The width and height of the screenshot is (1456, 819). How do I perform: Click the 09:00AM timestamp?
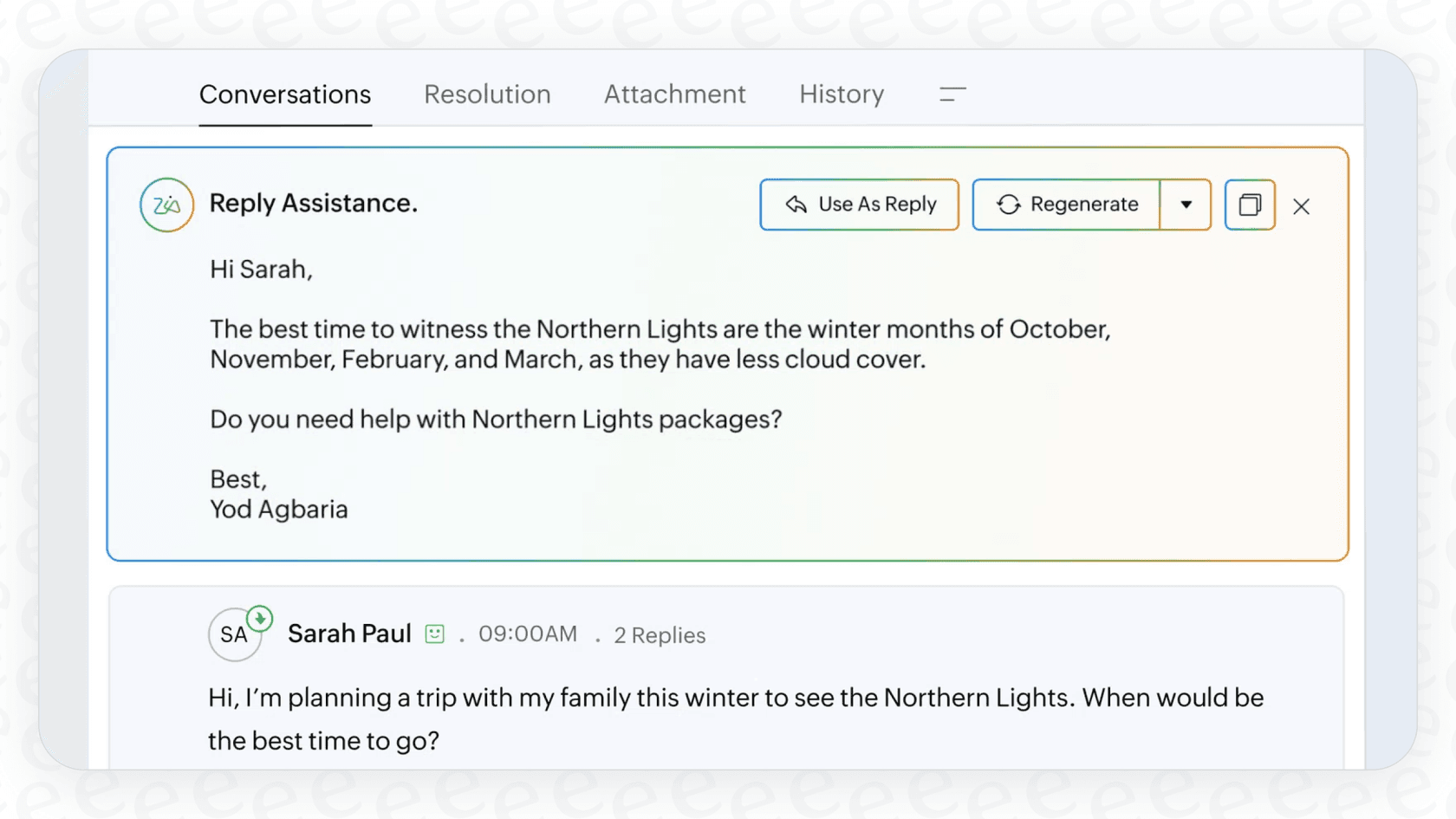528,634
